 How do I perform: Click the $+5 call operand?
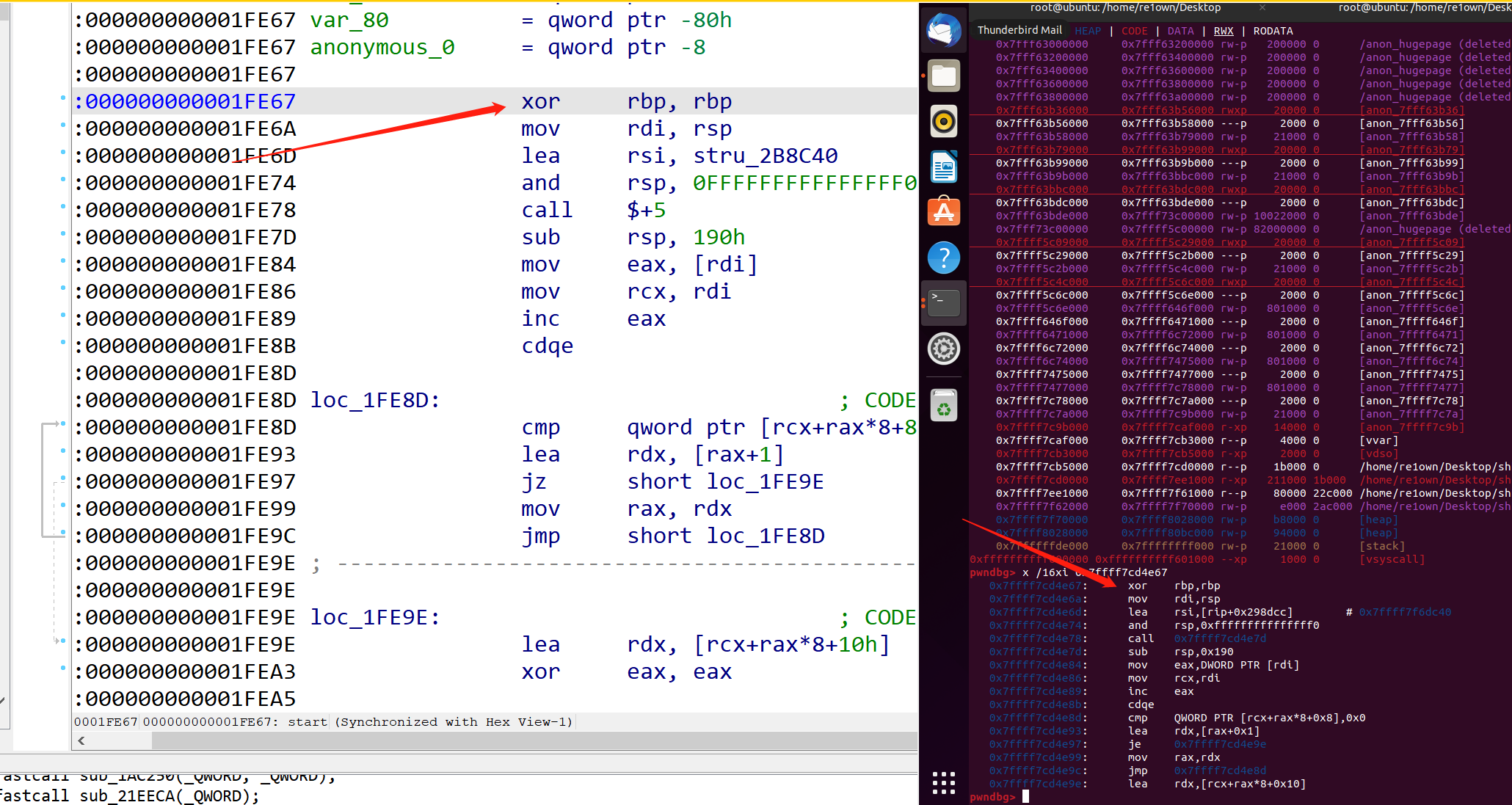[646, 210]
